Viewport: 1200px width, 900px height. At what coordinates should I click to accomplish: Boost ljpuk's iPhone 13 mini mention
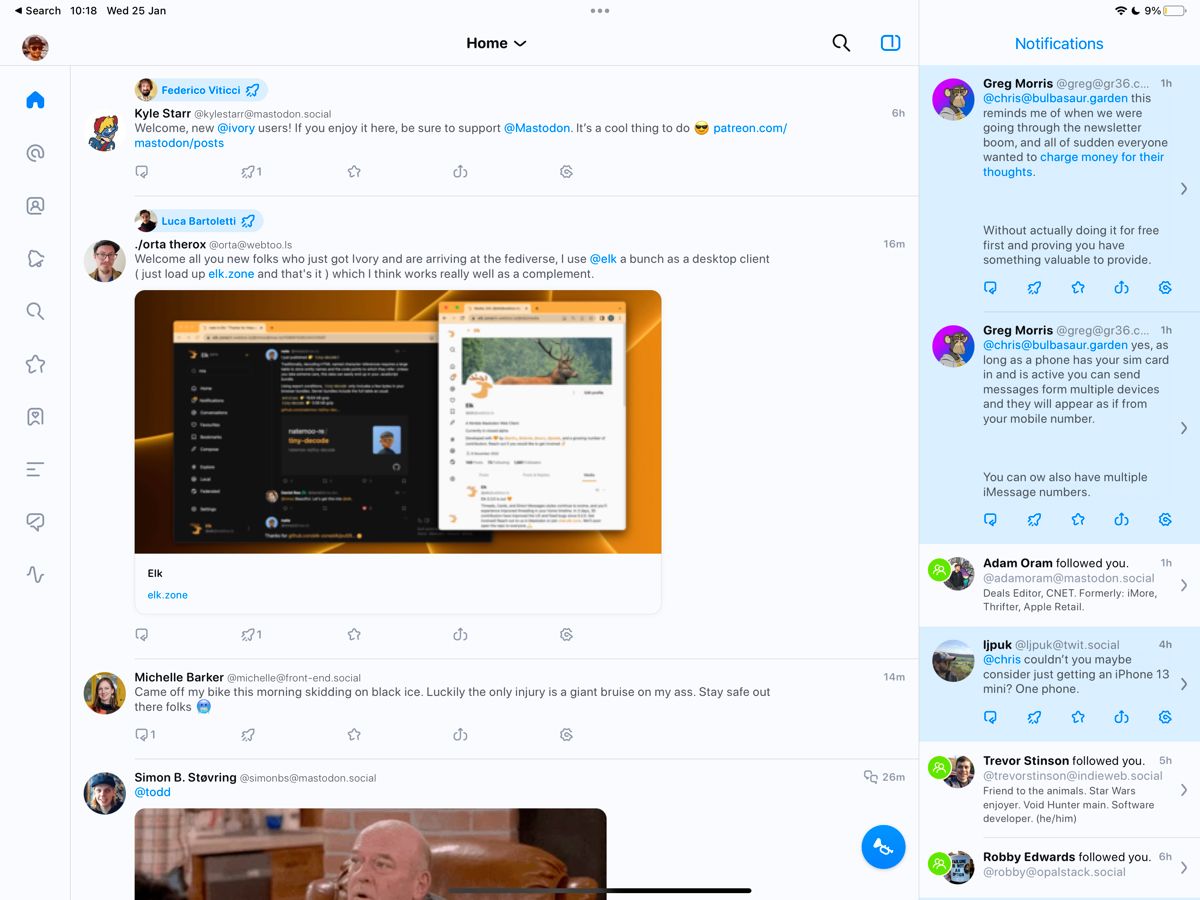(1034, 717)
